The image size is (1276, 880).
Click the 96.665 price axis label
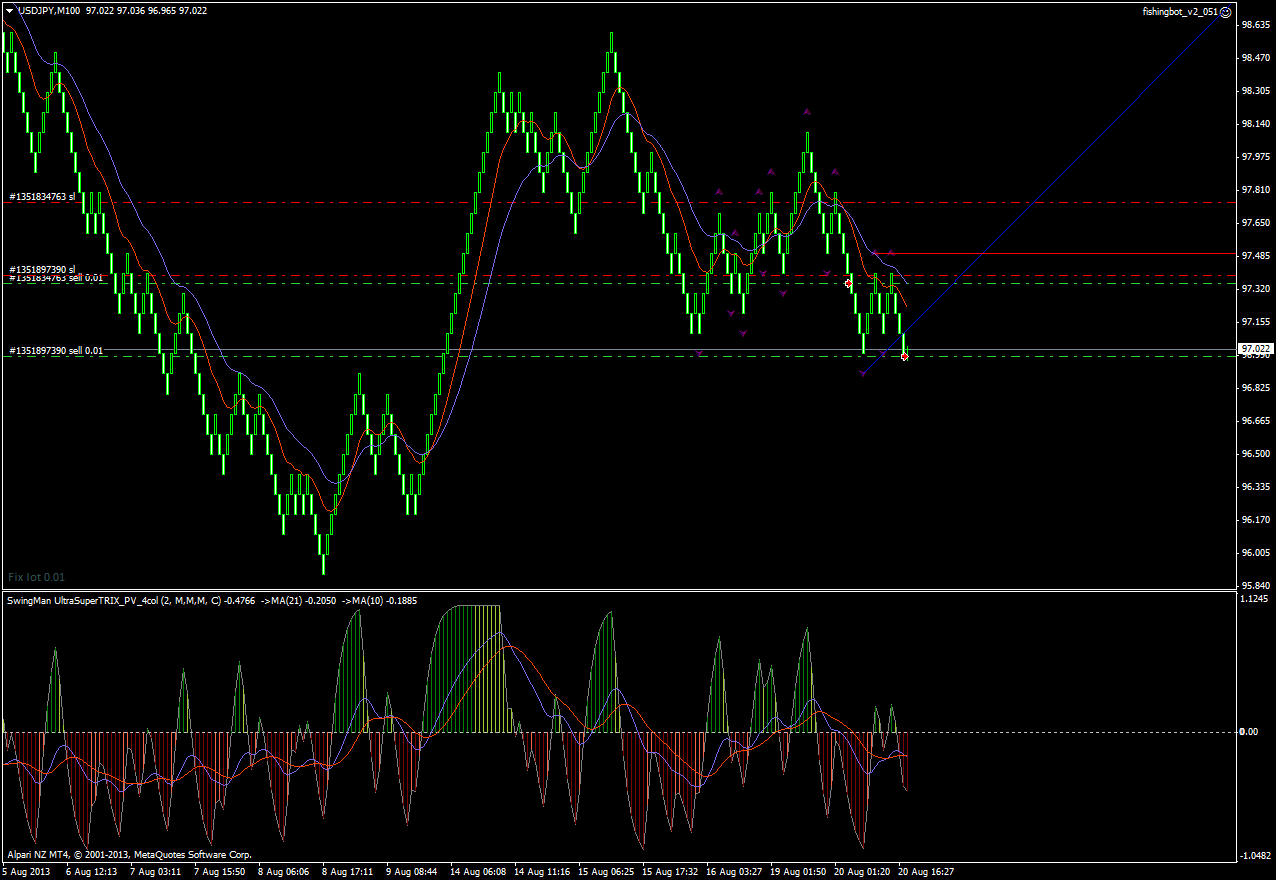click(x=1255, y=421)
